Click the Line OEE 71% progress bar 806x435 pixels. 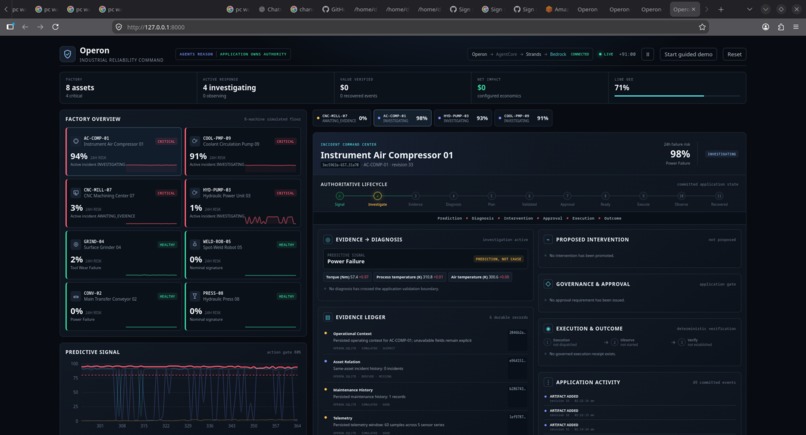pos(677,96)
